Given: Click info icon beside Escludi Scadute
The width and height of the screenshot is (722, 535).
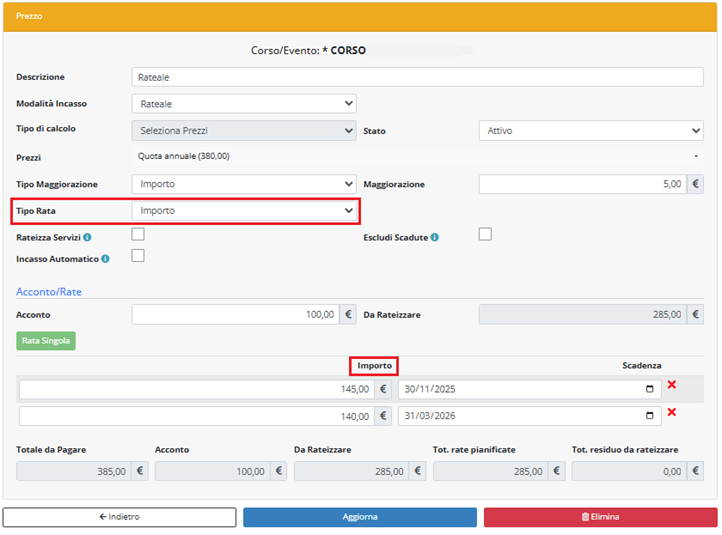Looking at the screenshot, I should coord(434,238).
